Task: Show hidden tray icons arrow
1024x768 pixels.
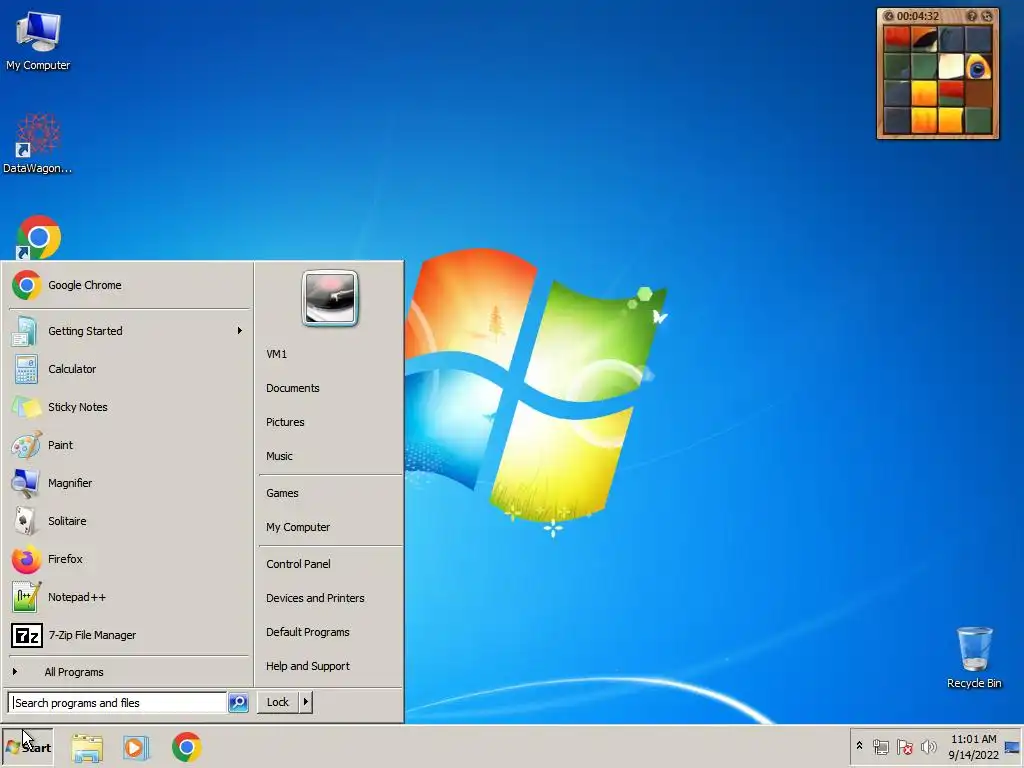Action: tap(859, 746)
